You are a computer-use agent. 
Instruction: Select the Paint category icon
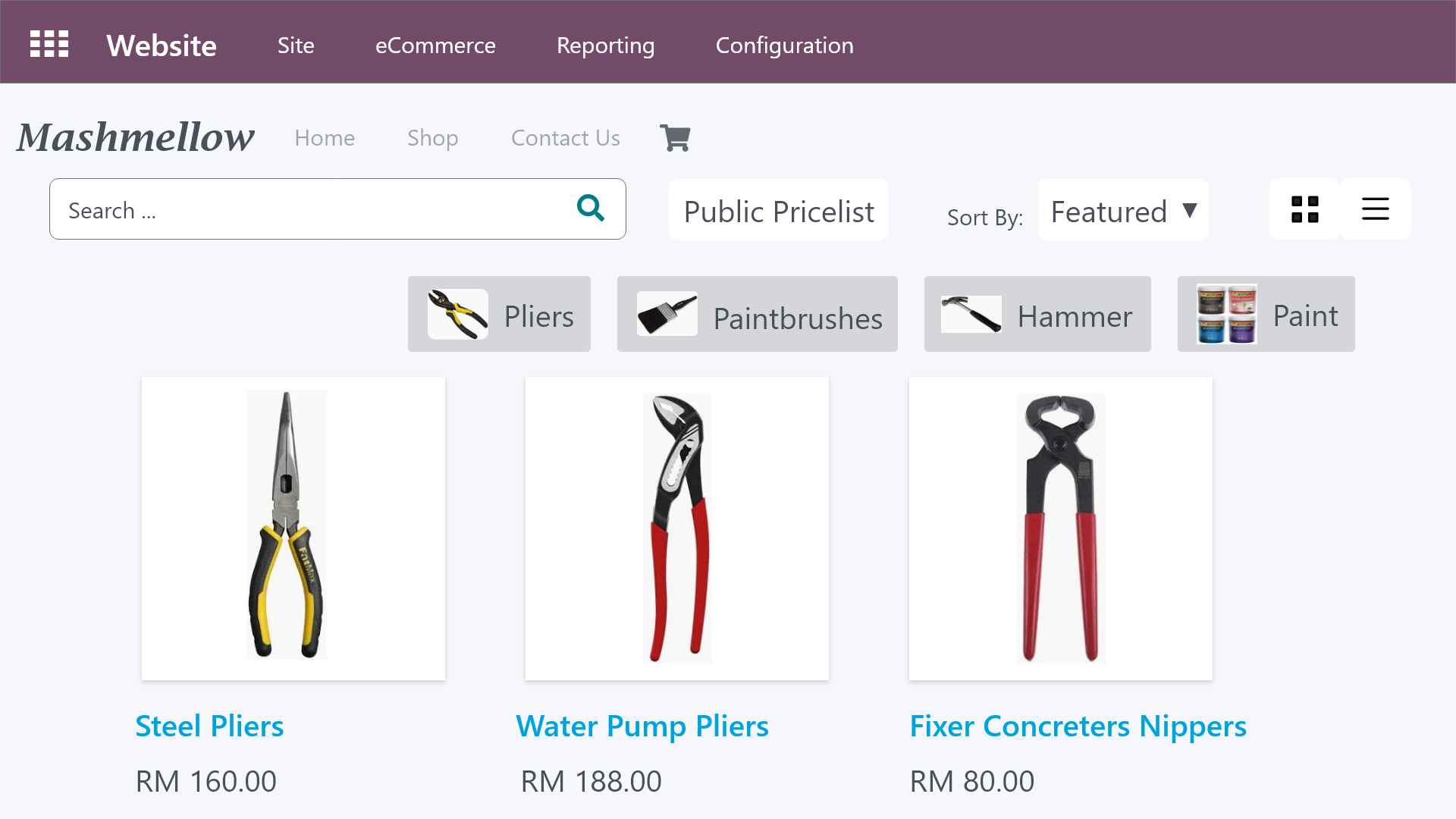(x=1226, y=314)
